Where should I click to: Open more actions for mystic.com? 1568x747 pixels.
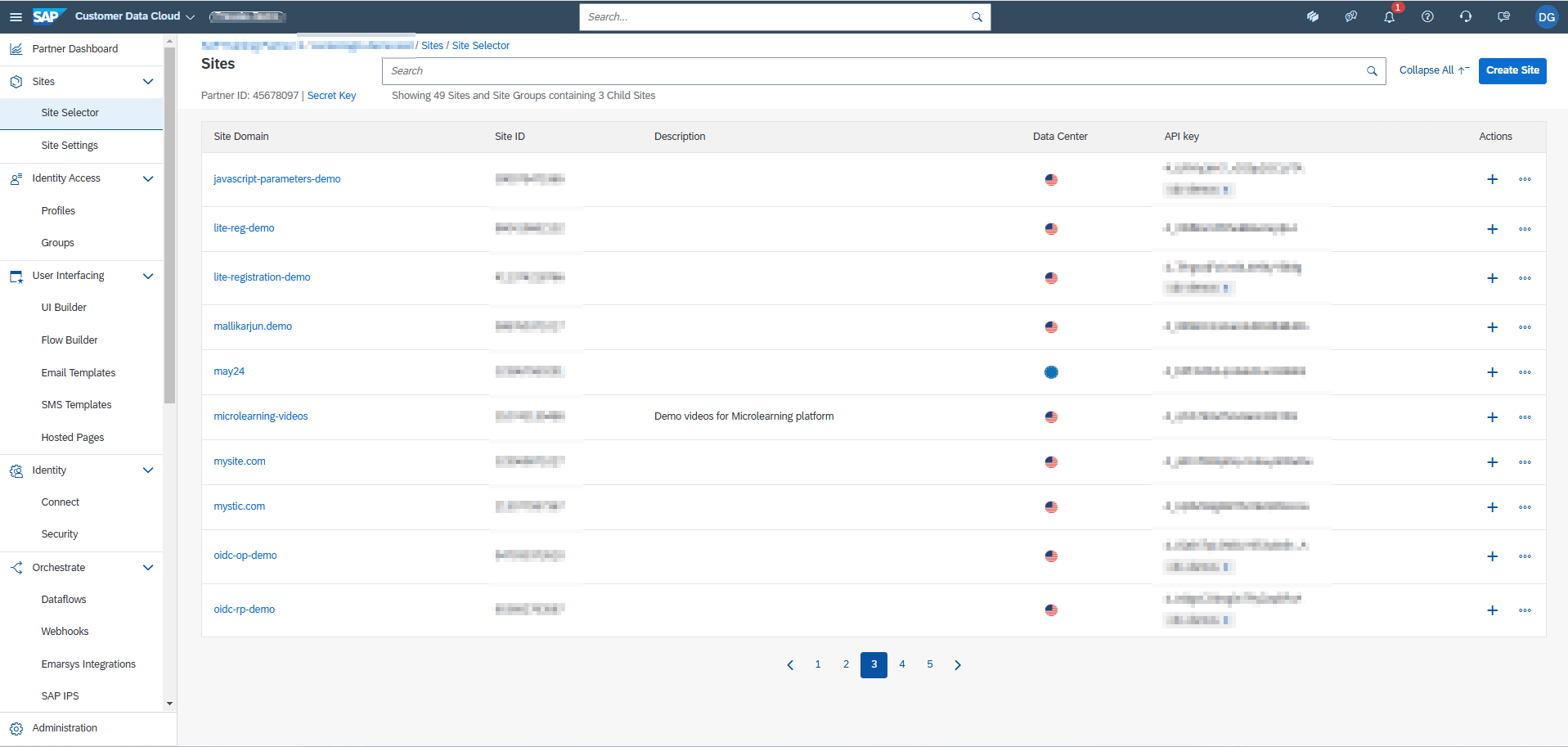1525,507
